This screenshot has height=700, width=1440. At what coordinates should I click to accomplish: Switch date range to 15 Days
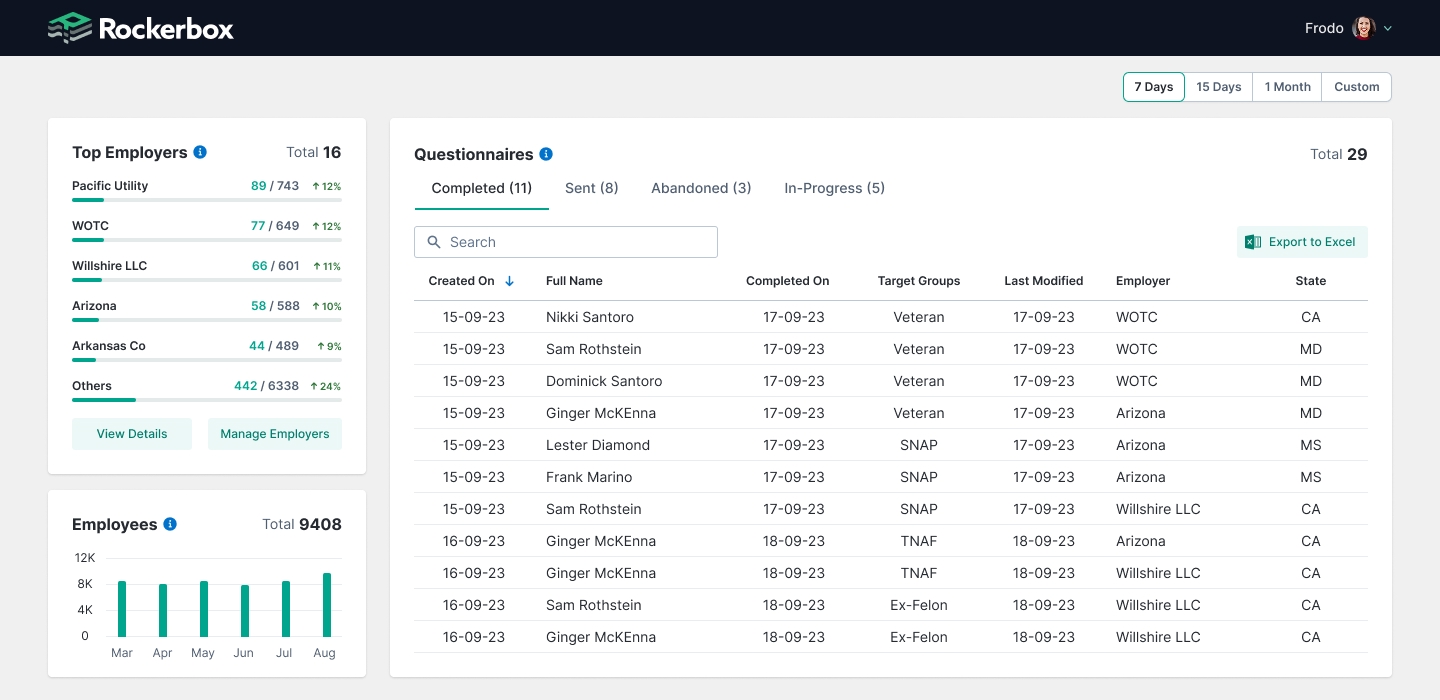(1218, 87)
